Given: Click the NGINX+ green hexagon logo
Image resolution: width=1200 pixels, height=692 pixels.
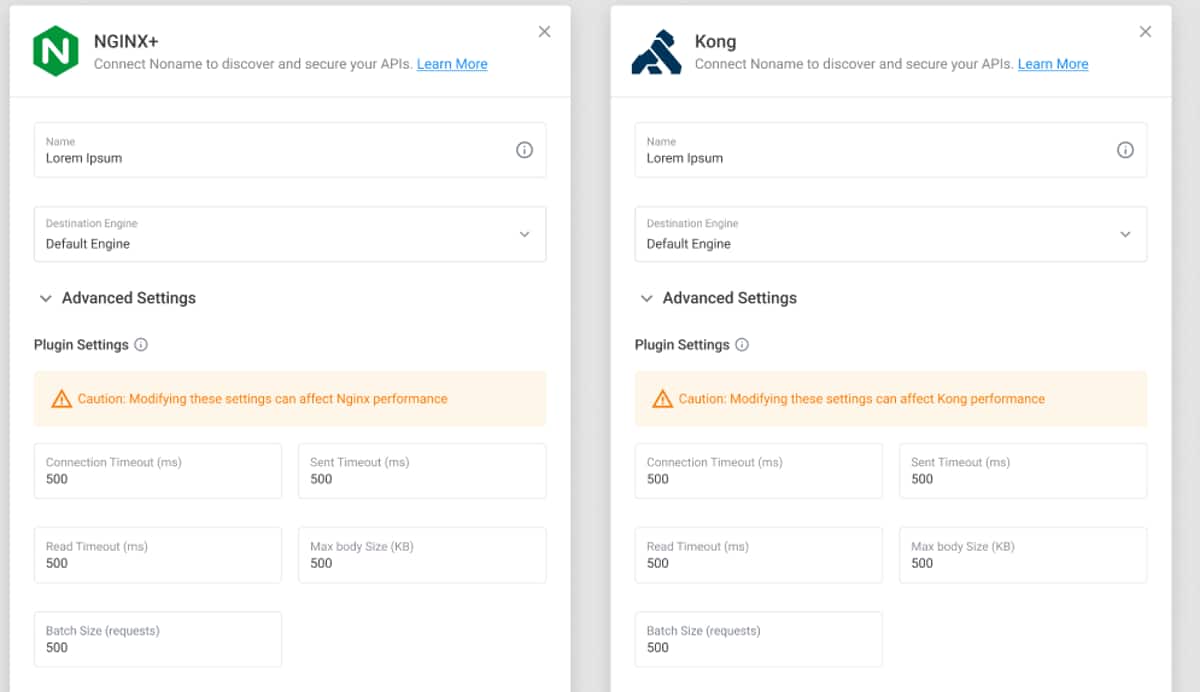Looking at the screenshot, I should [55, 52].
